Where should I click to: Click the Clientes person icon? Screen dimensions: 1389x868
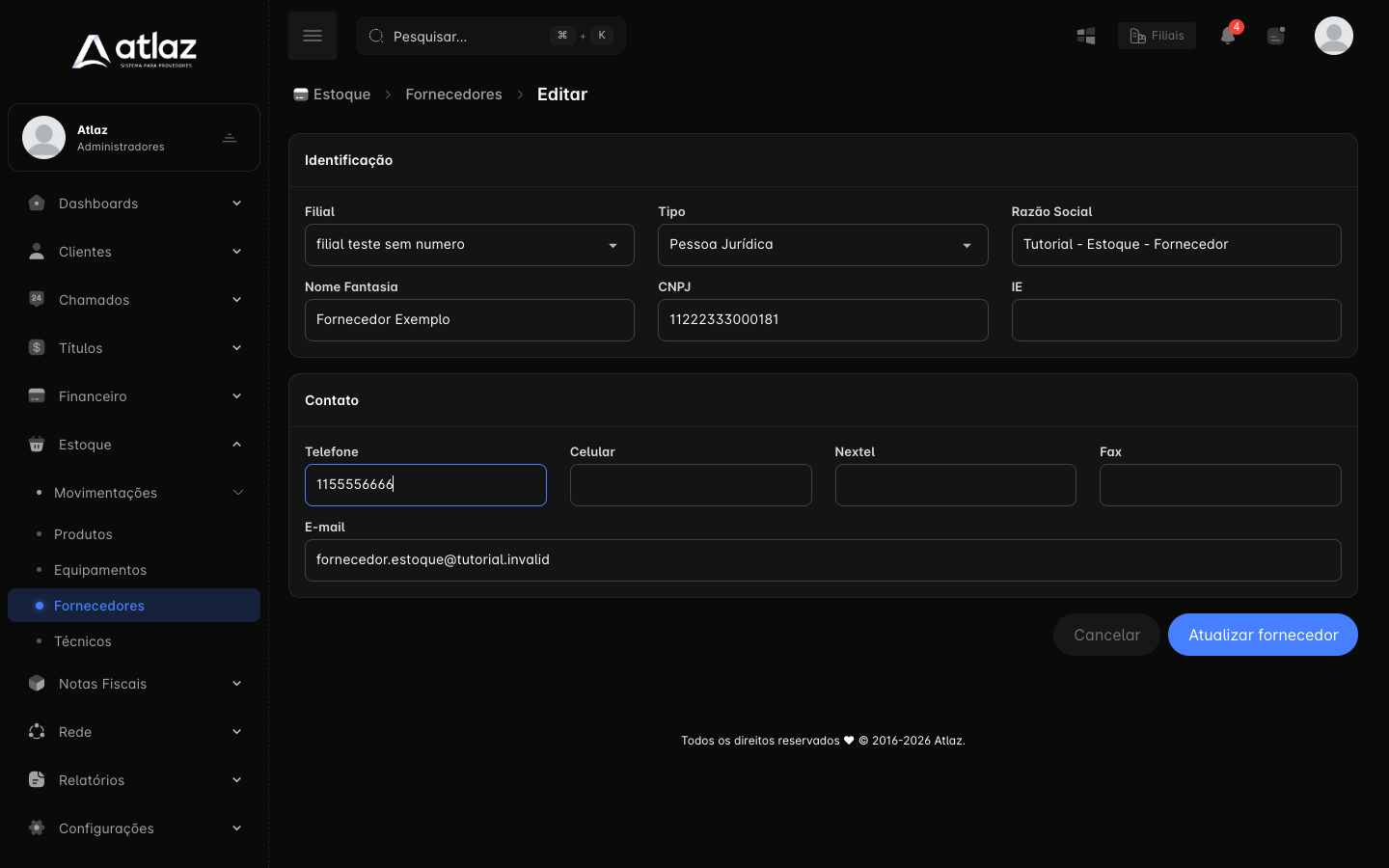[37, 252]
